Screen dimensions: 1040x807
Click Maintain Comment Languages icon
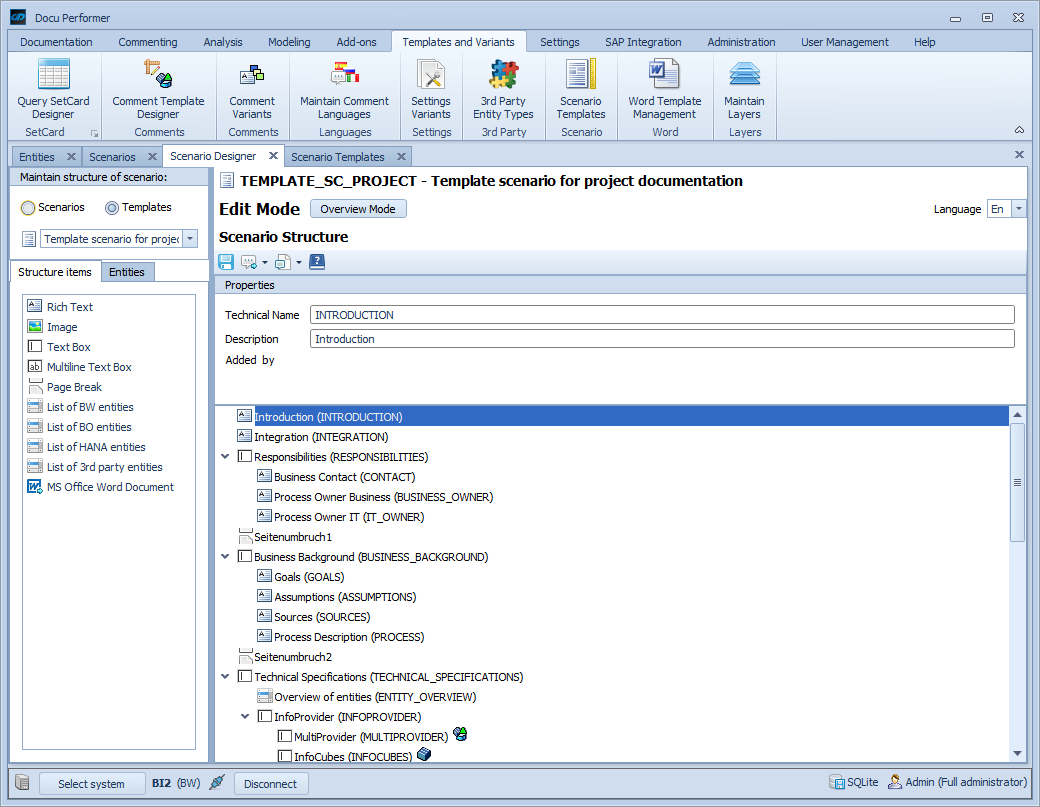[344, 76]
